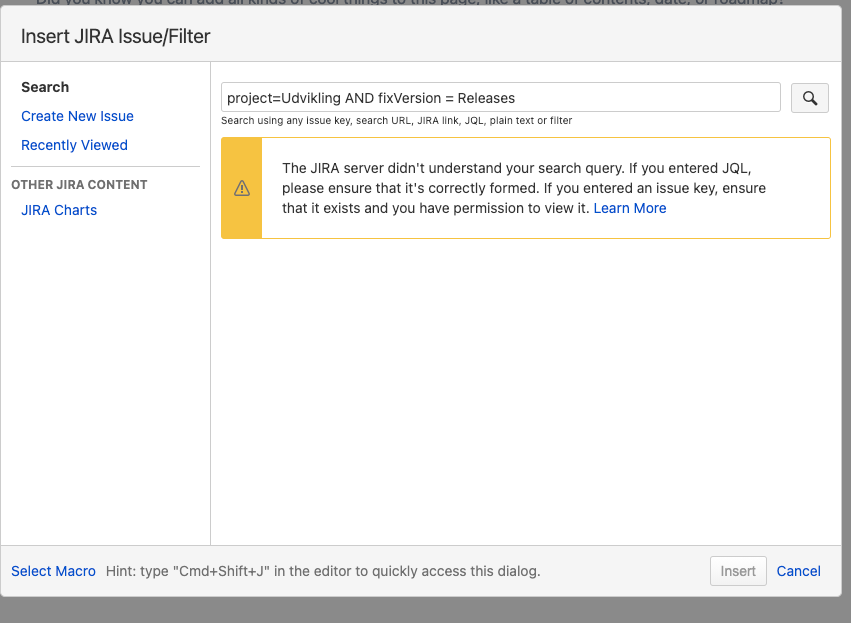851x623 pixels.
Task: Click the Insert button
Action: coord(738,571)
